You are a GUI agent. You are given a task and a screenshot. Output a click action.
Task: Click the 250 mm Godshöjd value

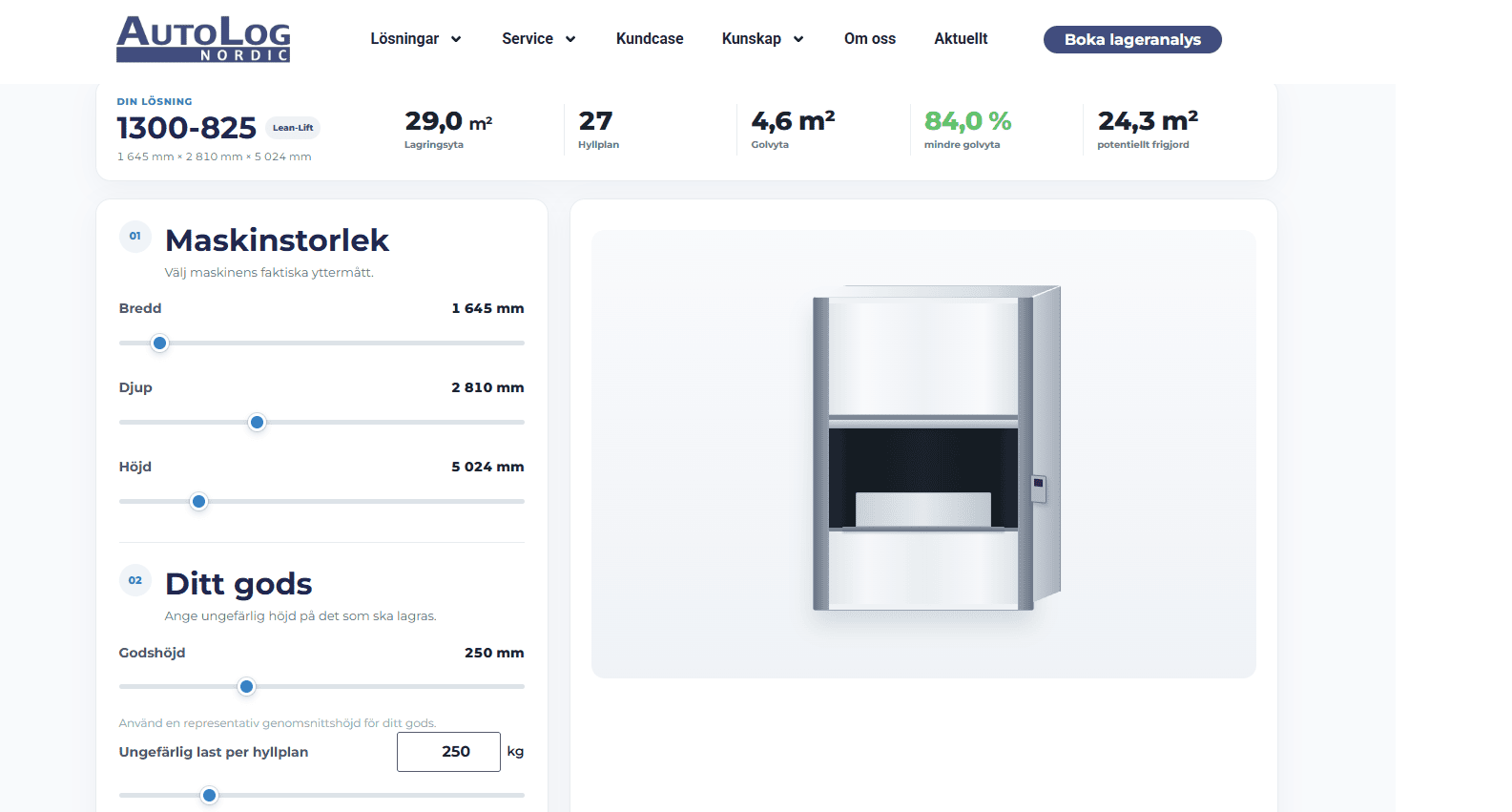pyautogui.click(x=494, y=653)
